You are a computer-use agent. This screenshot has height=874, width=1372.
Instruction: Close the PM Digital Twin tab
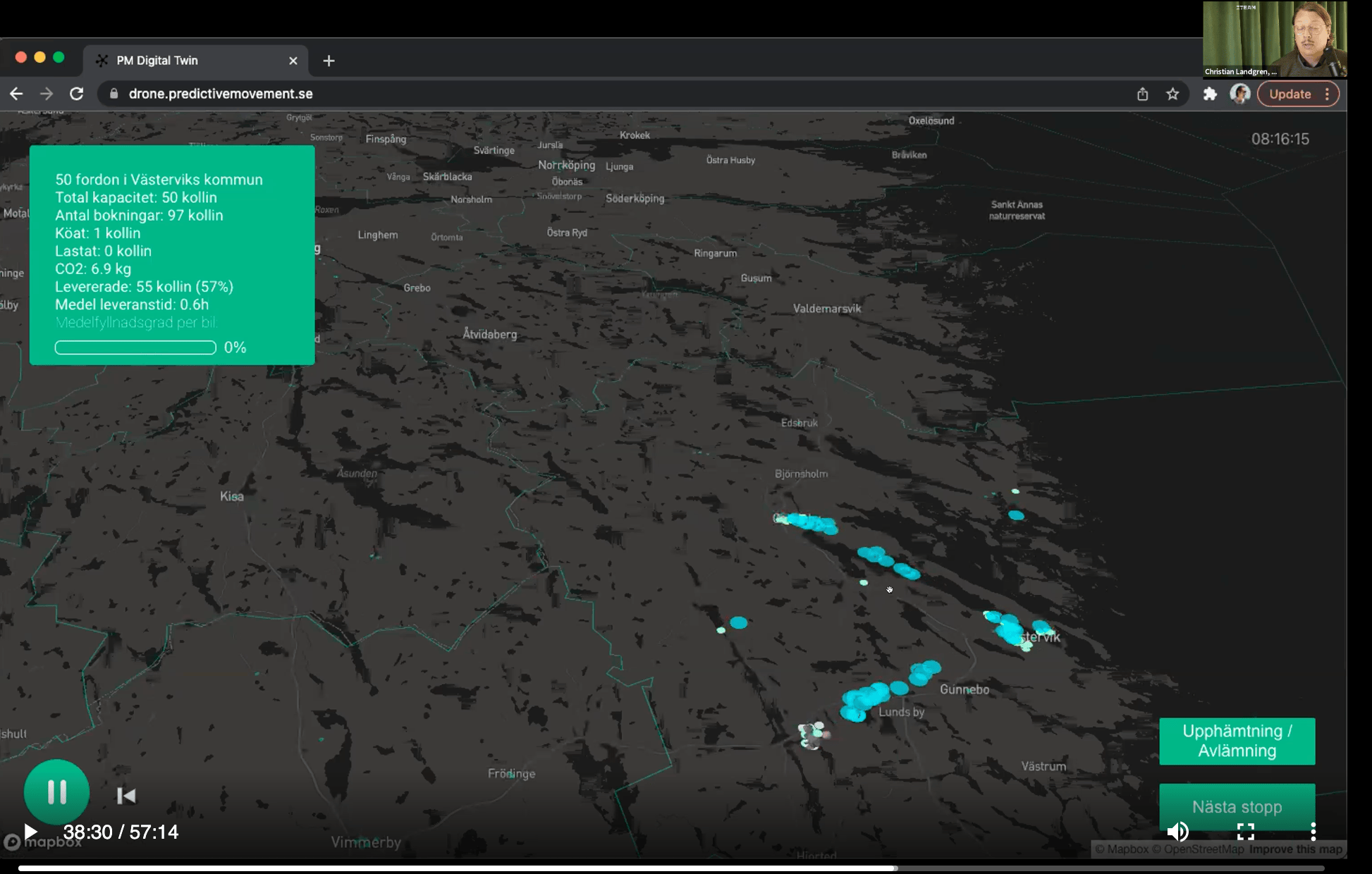tap(293, 61)
